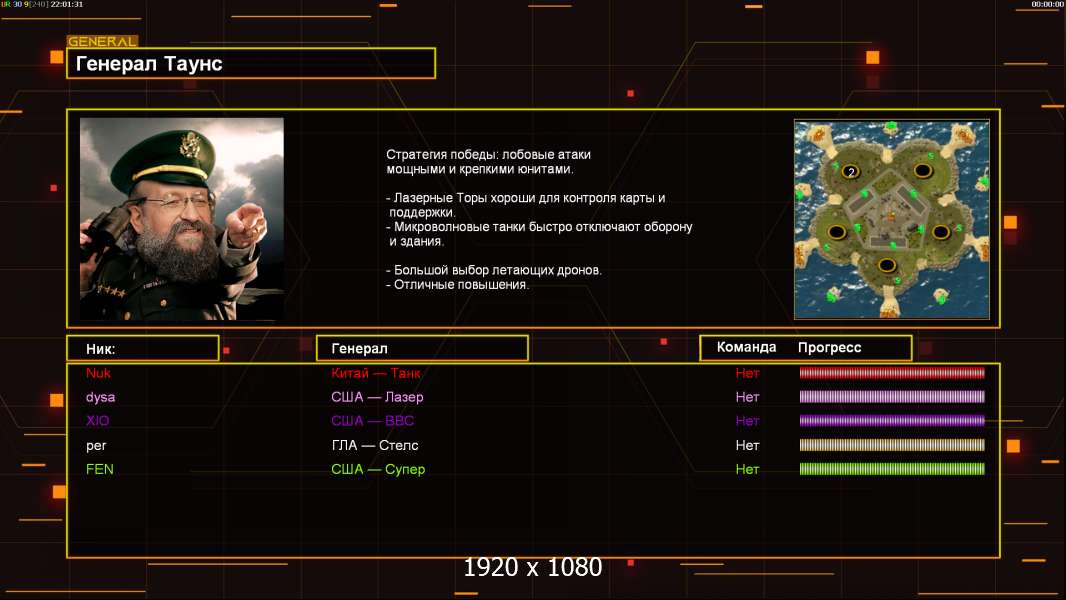Viewport: 1066px width, 600px height.
Task: Click the island map preview
Action: [x=891, y=219]
